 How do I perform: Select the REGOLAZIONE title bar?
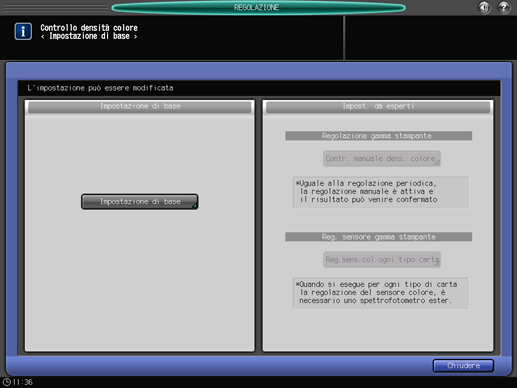(258, 7)
